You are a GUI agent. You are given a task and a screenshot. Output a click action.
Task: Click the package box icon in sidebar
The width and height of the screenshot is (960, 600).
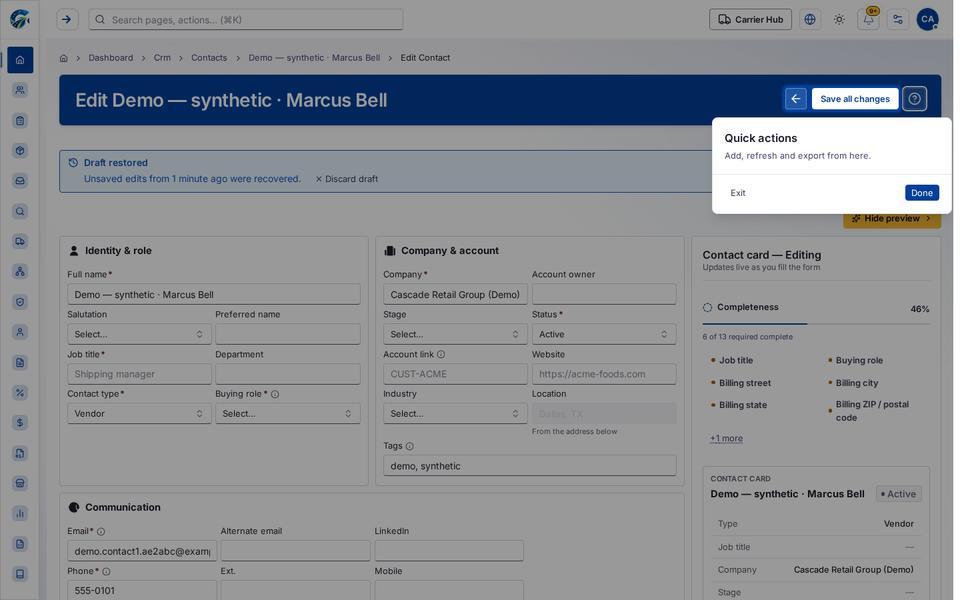pyautogui.click(x=20, y=151)
